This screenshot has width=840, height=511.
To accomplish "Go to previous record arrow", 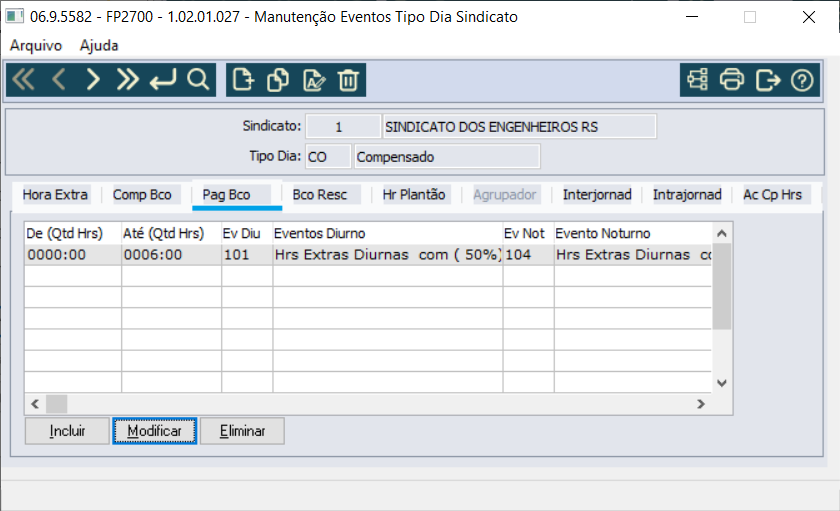I will tap(58, 80).
